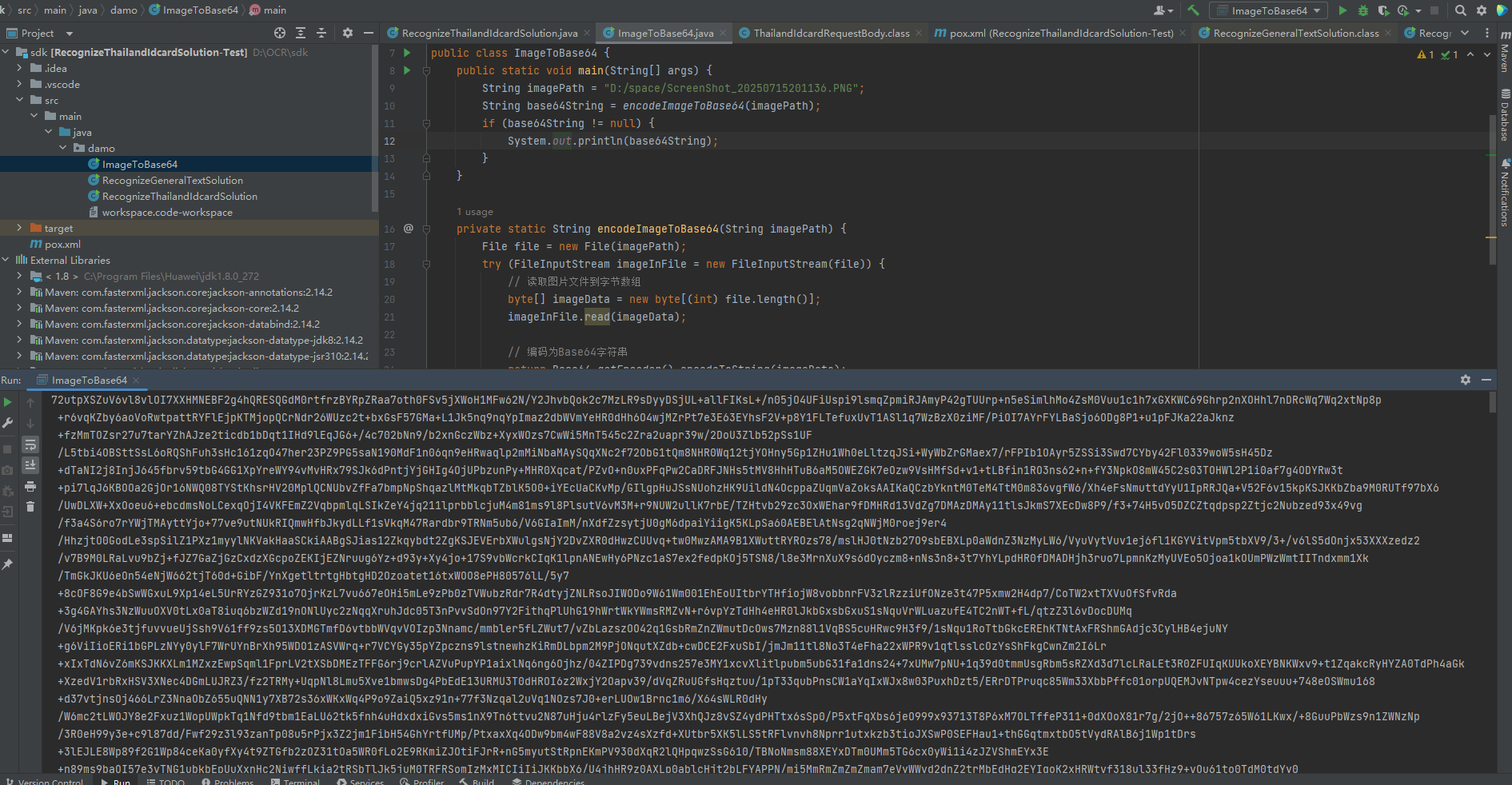The height and width of the screenshot is (785, 1512).
Task: Open the Project view selector dropdown
Action: pos(70,34)
